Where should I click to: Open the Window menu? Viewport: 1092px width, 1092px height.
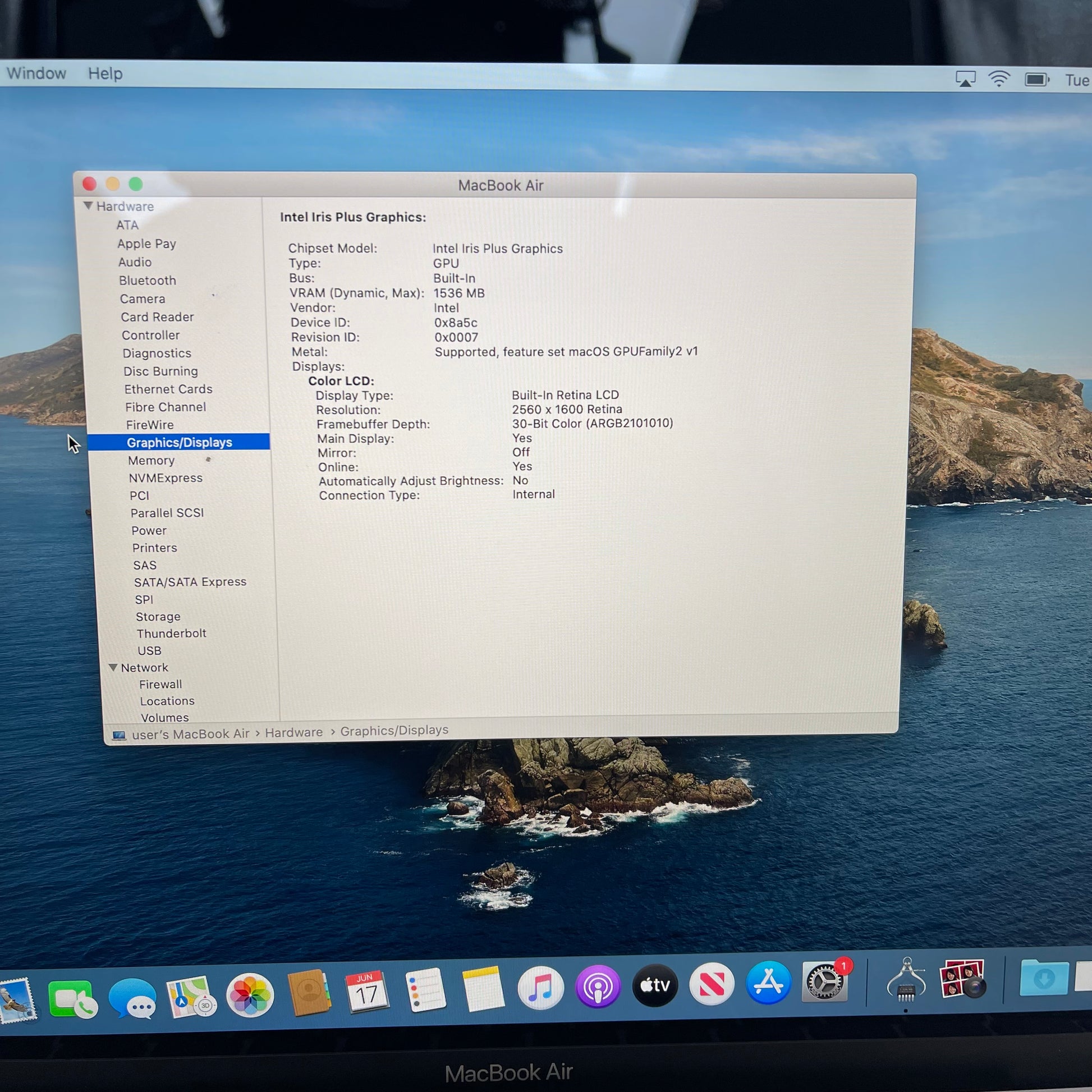coord(36,74)
